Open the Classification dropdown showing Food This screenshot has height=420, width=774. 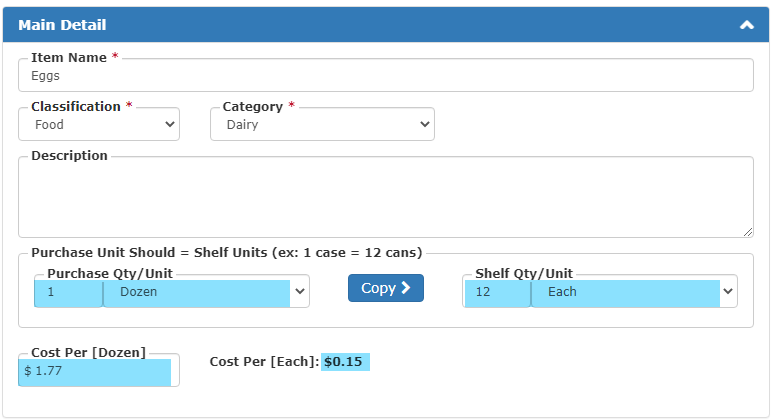(99, 124)
